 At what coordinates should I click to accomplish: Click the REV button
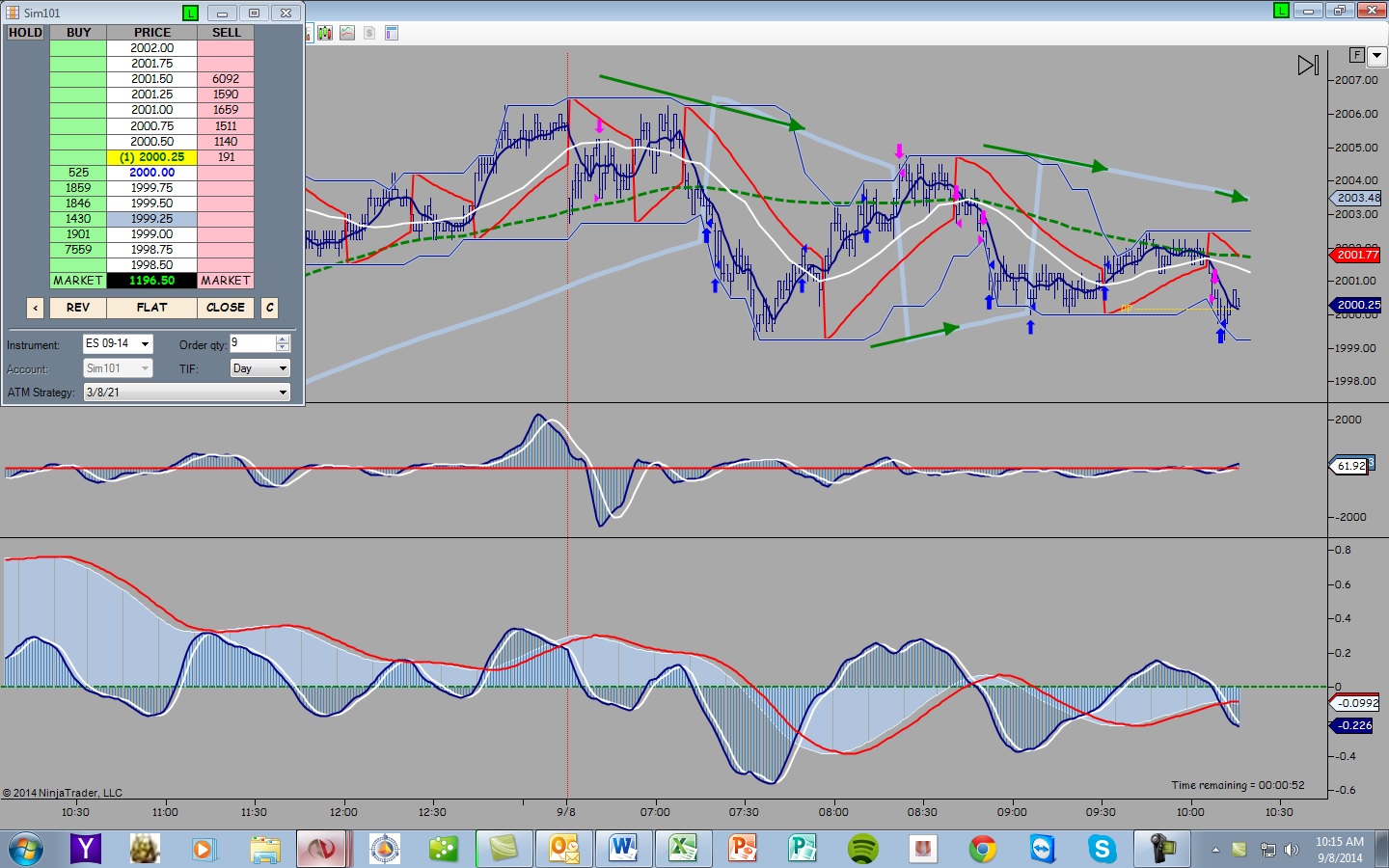78,308
